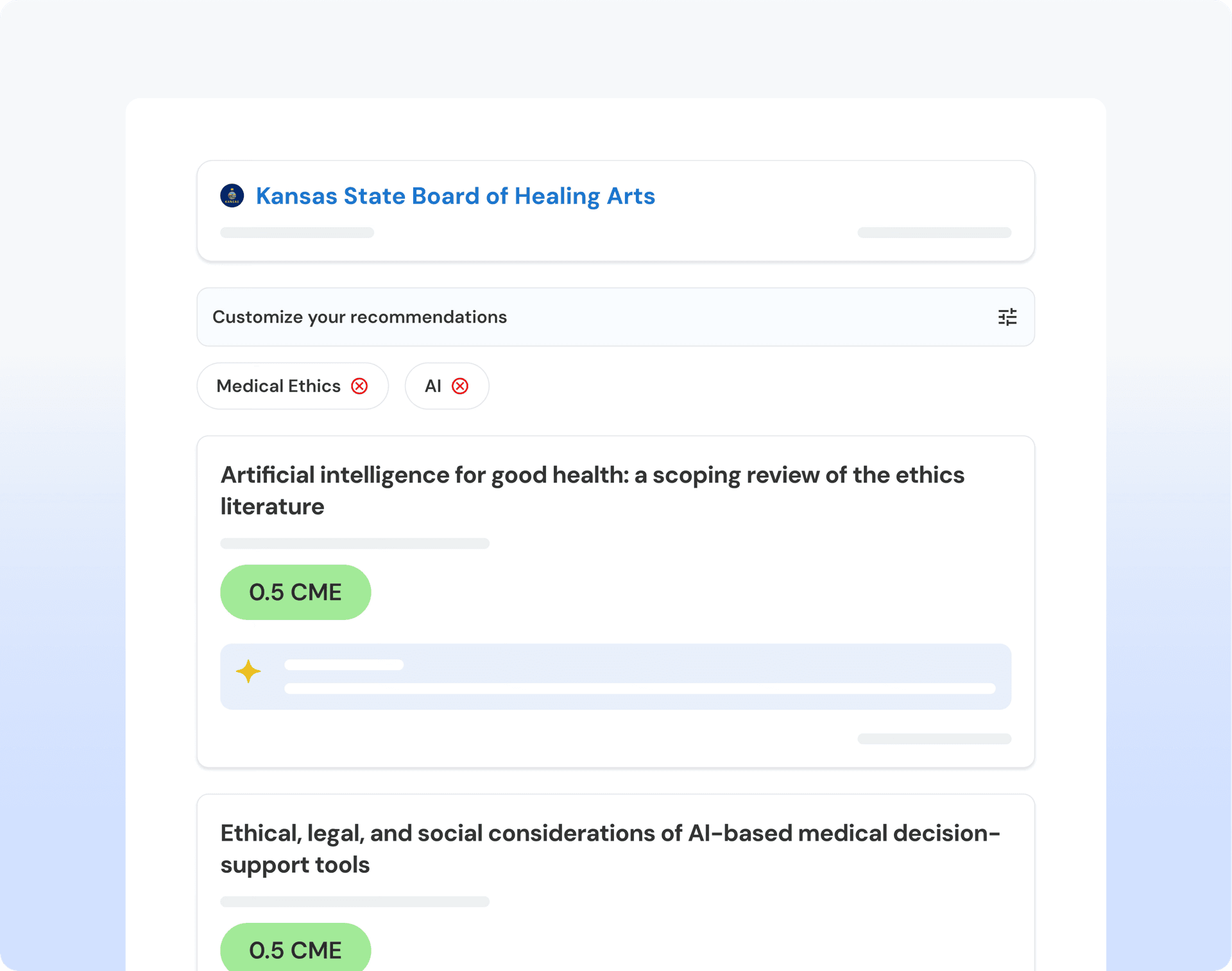
Task: Click the 0.5 CME badge on the decision-support tools card
Action: [295, 950]
